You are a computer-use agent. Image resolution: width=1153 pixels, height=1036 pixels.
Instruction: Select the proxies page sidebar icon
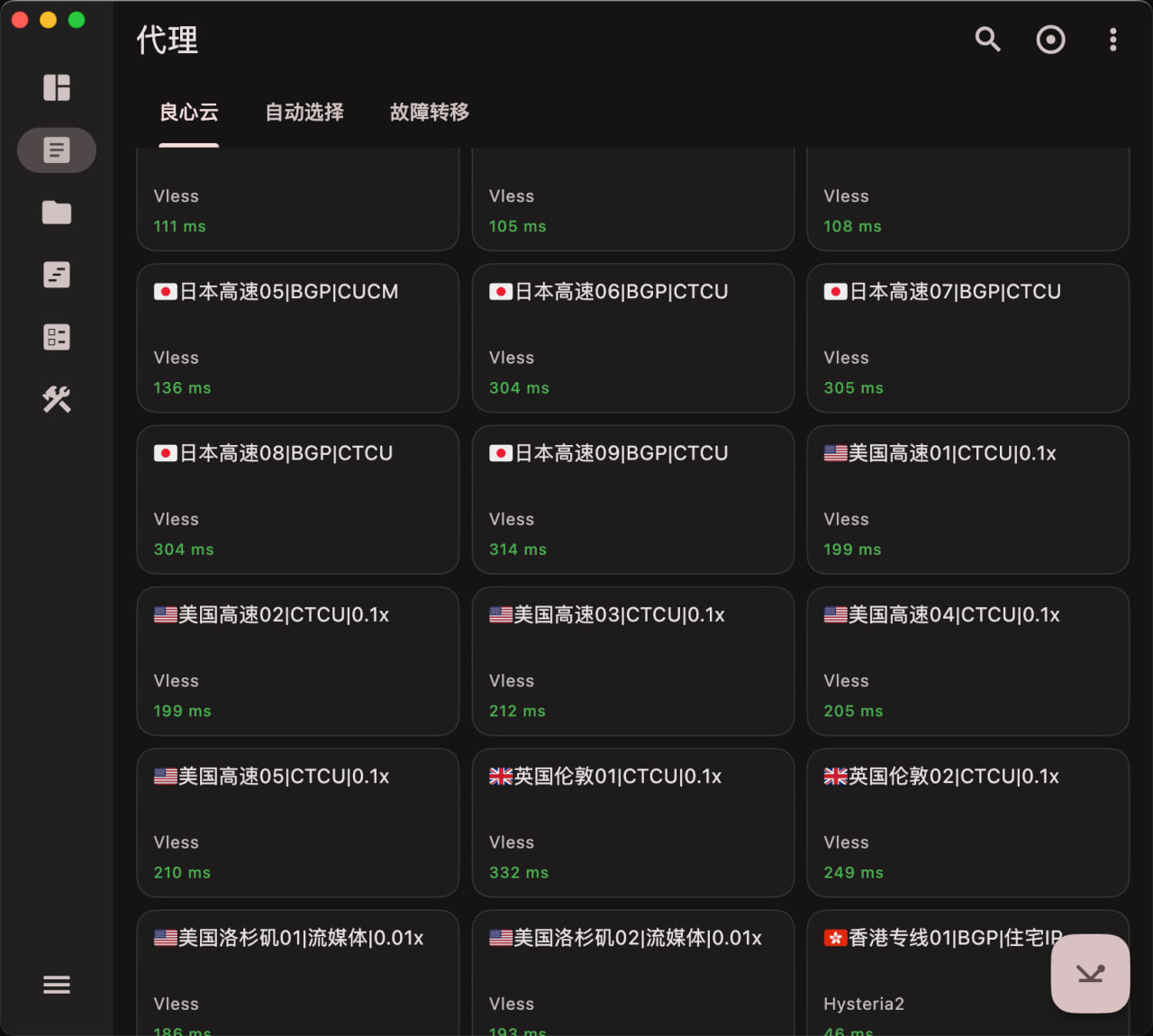coord(57,150)
